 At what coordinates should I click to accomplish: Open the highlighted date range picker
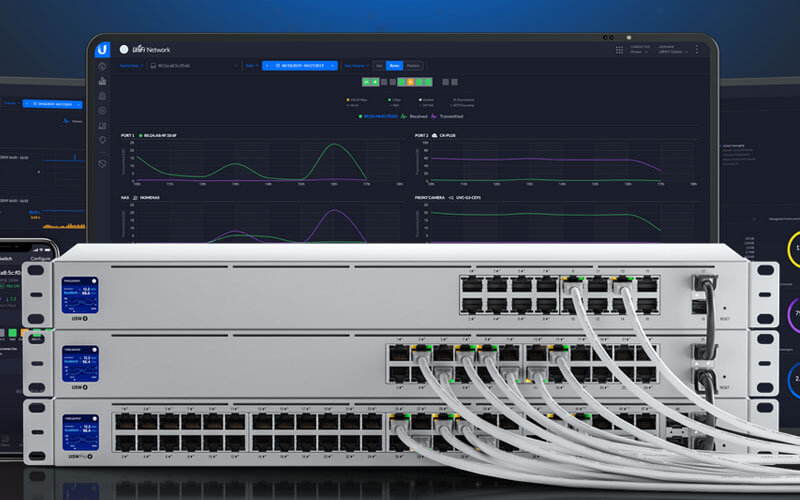pyautogui.click(x=299, y=65)
